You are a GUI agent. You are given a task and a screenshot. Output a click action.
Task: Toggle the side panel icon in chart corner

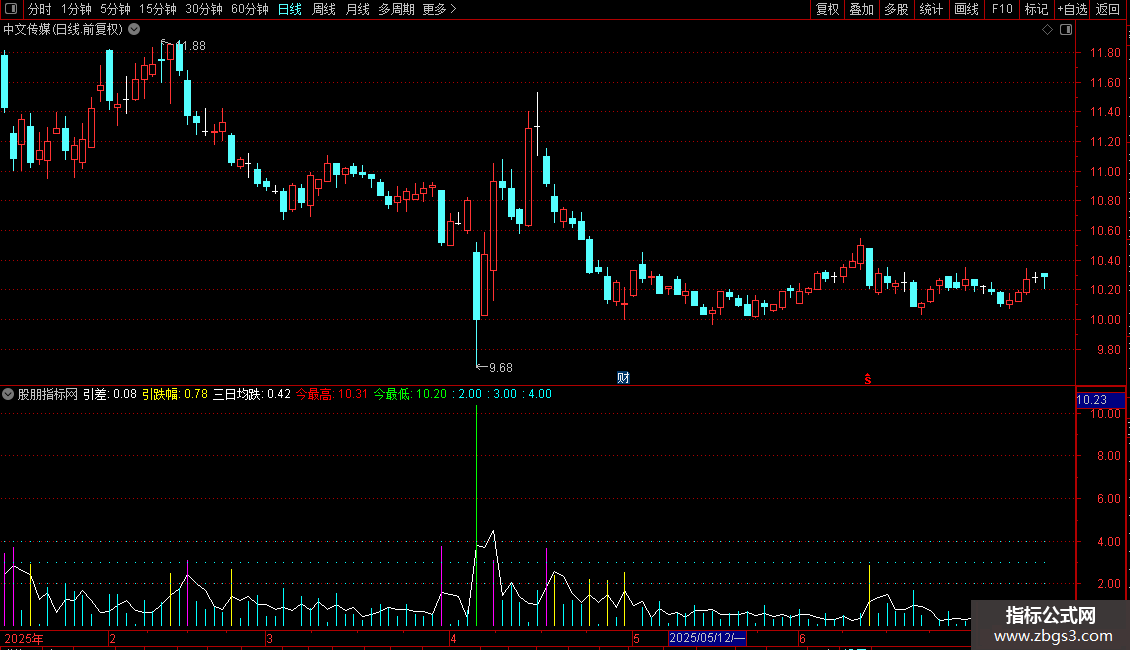click(1066, 30)
